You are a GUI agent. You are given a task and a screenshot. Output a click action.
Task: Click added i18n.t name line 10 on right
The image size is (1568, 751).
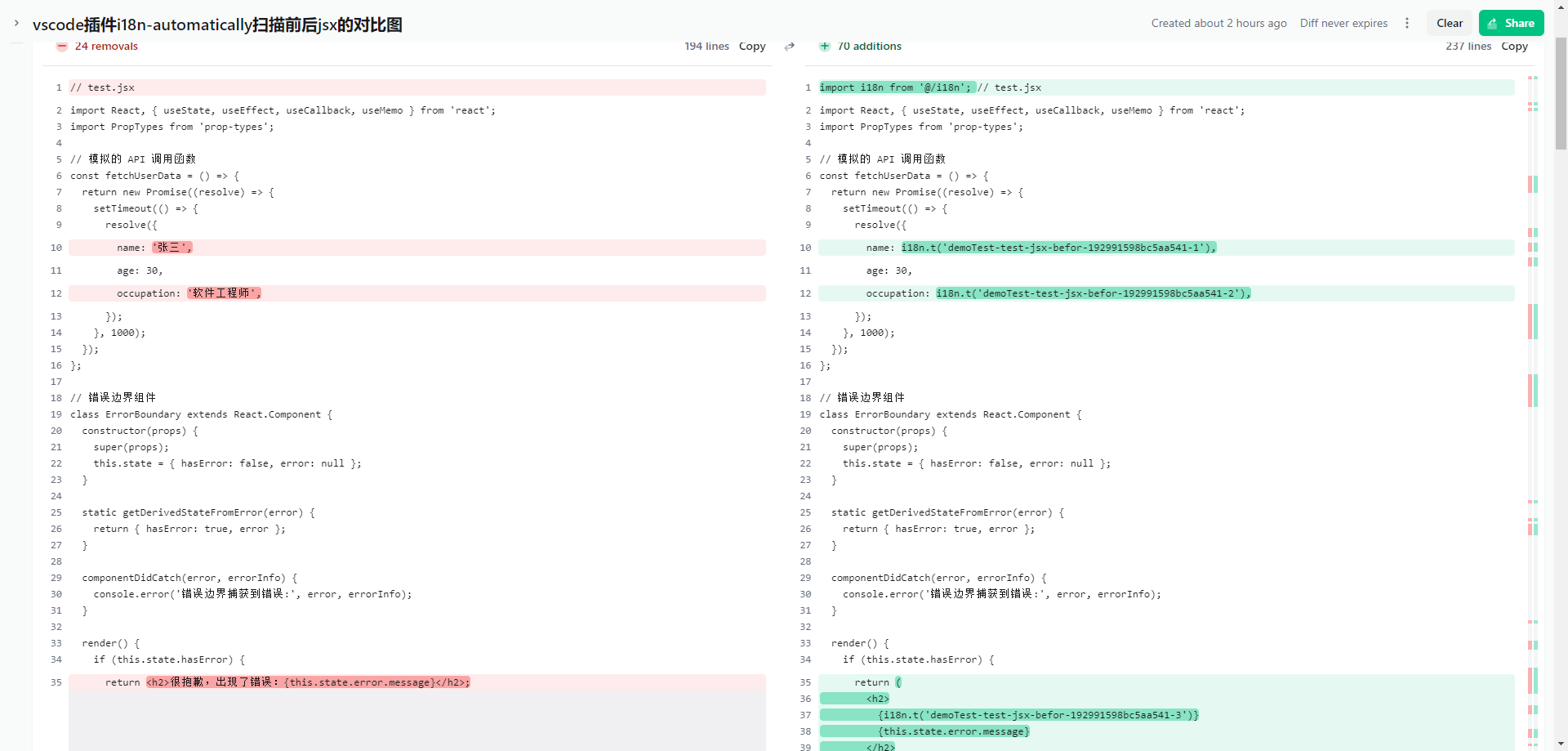coord(1166,248)
